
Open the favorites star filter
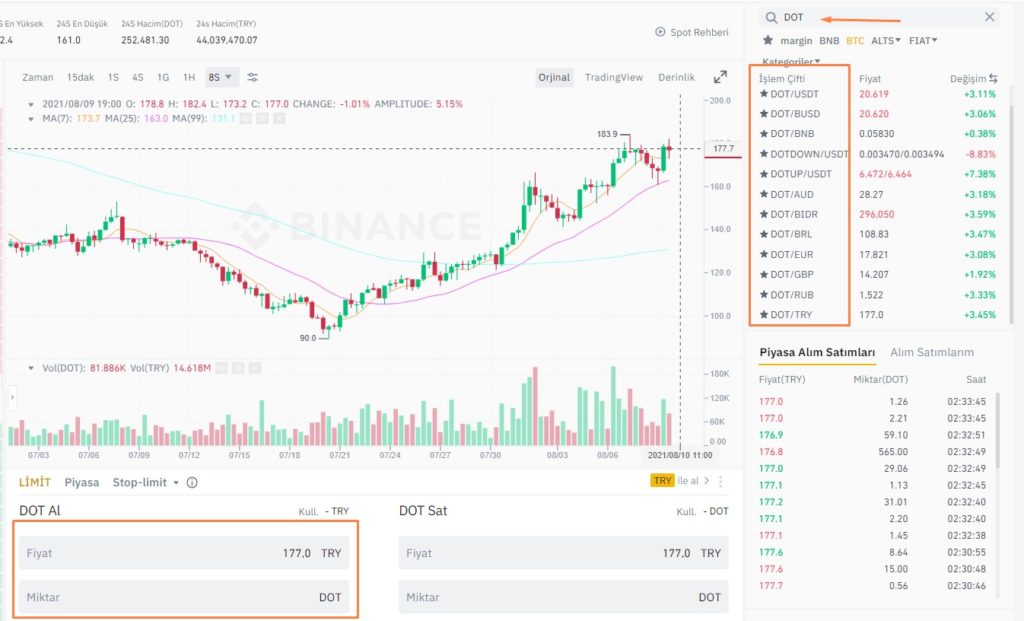(768, 40)
